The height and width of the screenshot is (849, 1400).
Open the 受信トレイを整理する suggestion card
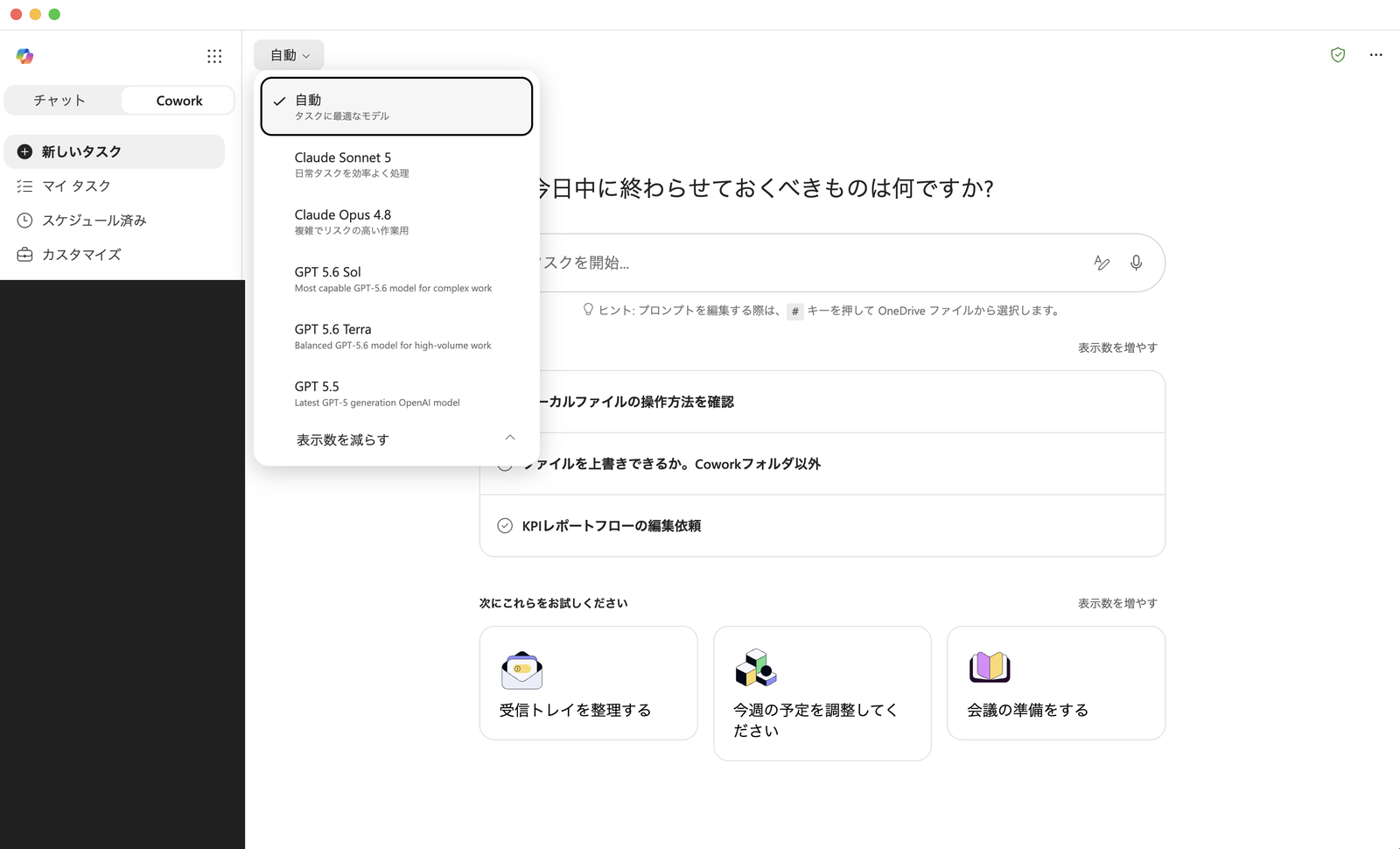pos(588,683)
